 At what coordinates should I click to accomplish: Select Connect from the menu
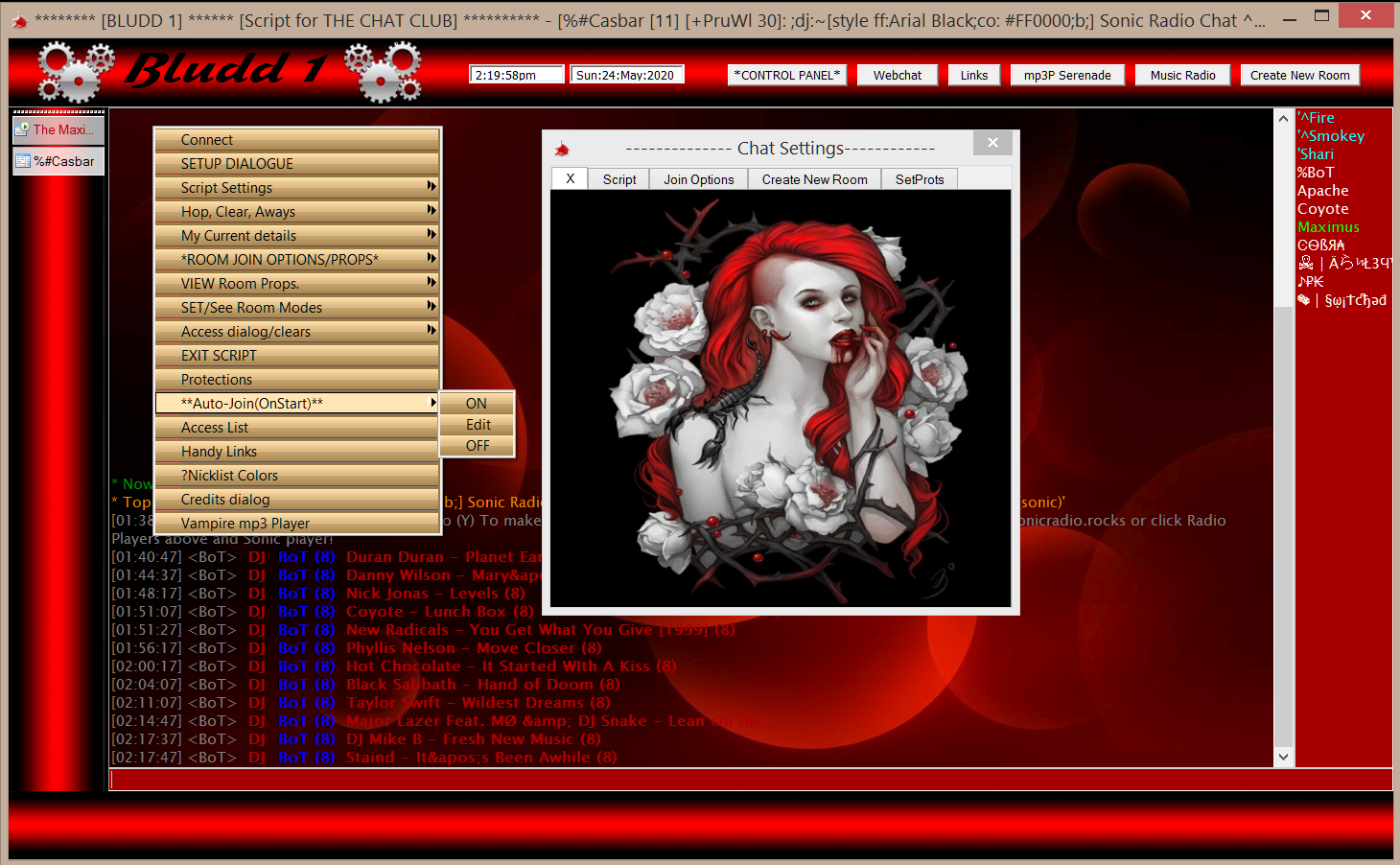click(297, 140)
